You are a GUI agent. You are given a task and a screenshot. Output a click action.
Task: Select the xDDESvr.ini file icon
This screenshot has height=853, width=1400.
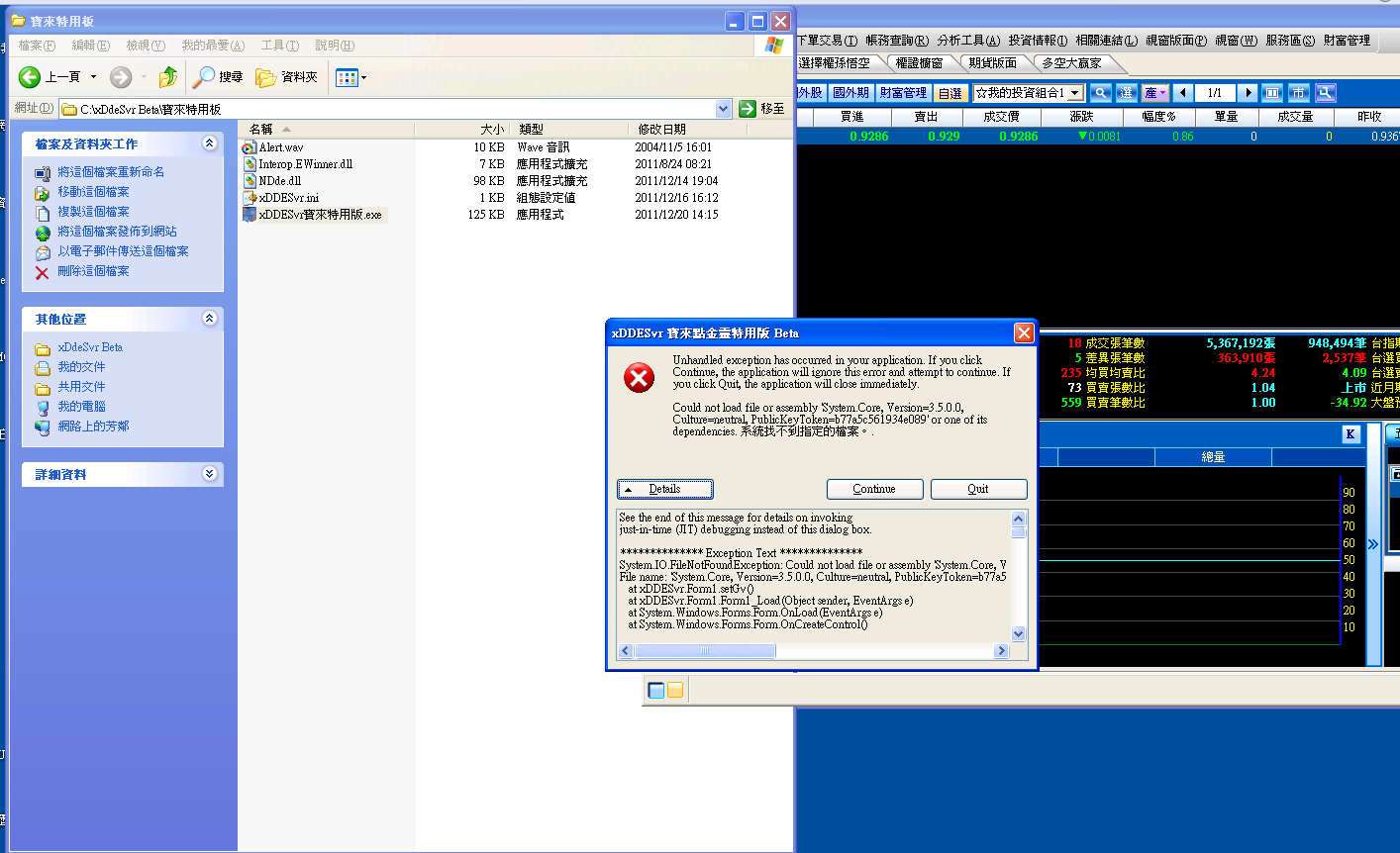(250, 198)
